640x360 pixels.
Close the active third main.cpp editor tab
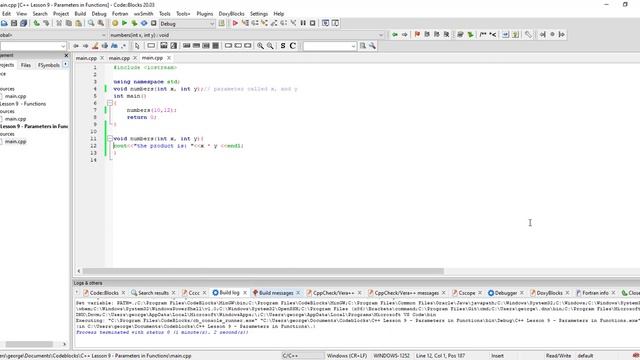click(169, 58)
